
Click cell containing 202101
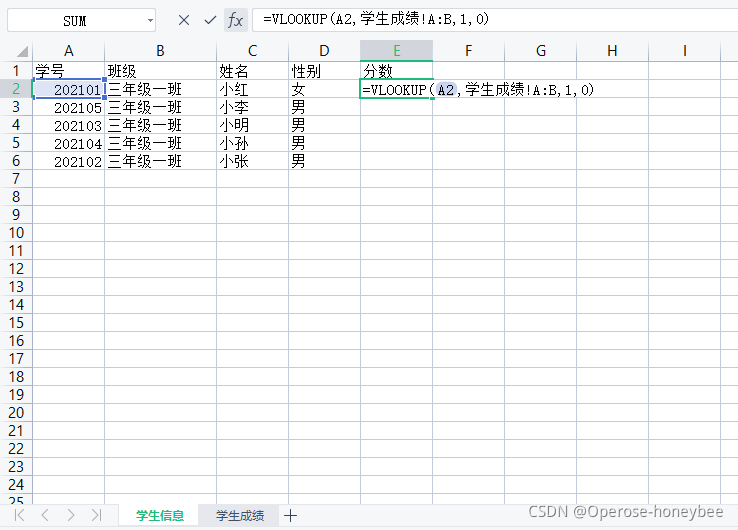[x=69, y=89]
